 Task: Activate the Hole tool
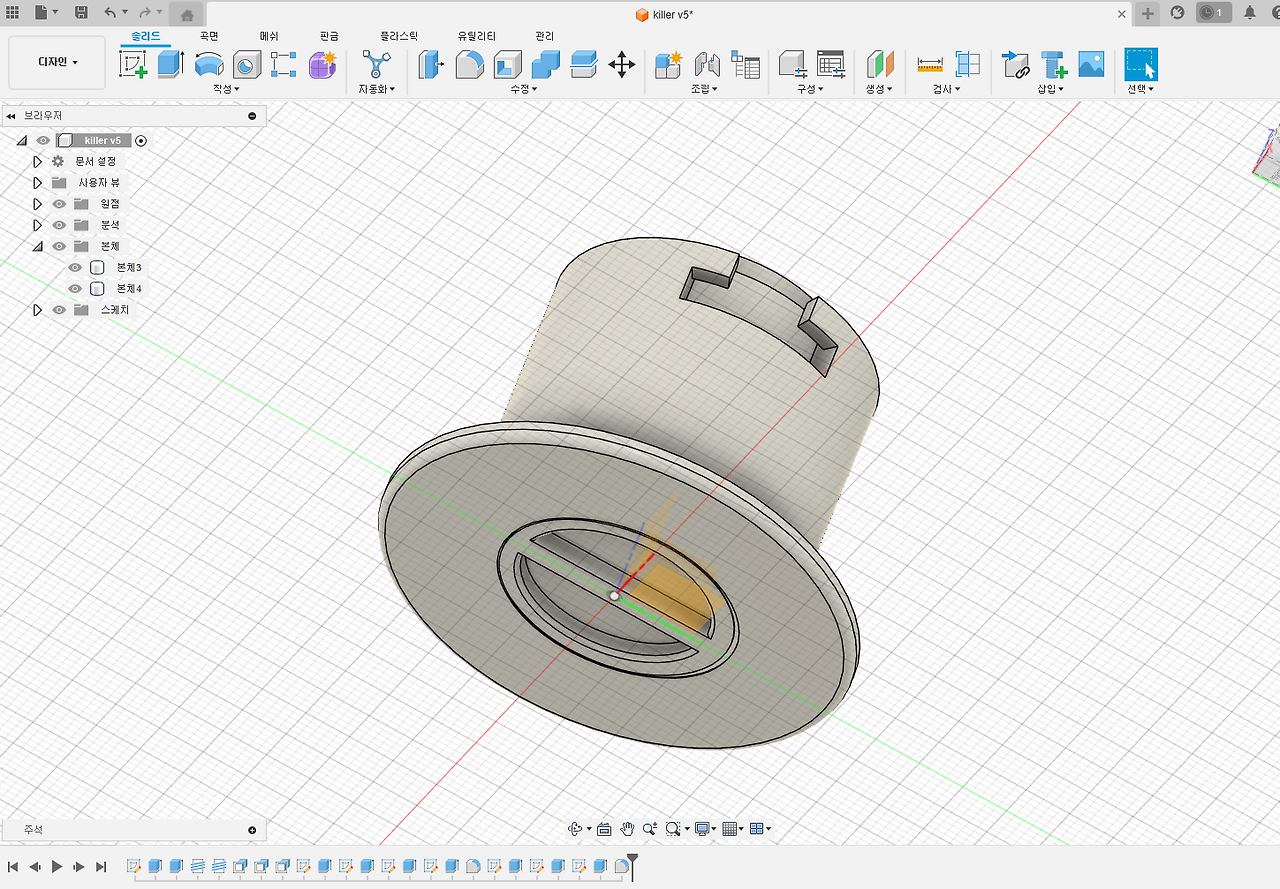pyautogui.click(x=246, y=65)
